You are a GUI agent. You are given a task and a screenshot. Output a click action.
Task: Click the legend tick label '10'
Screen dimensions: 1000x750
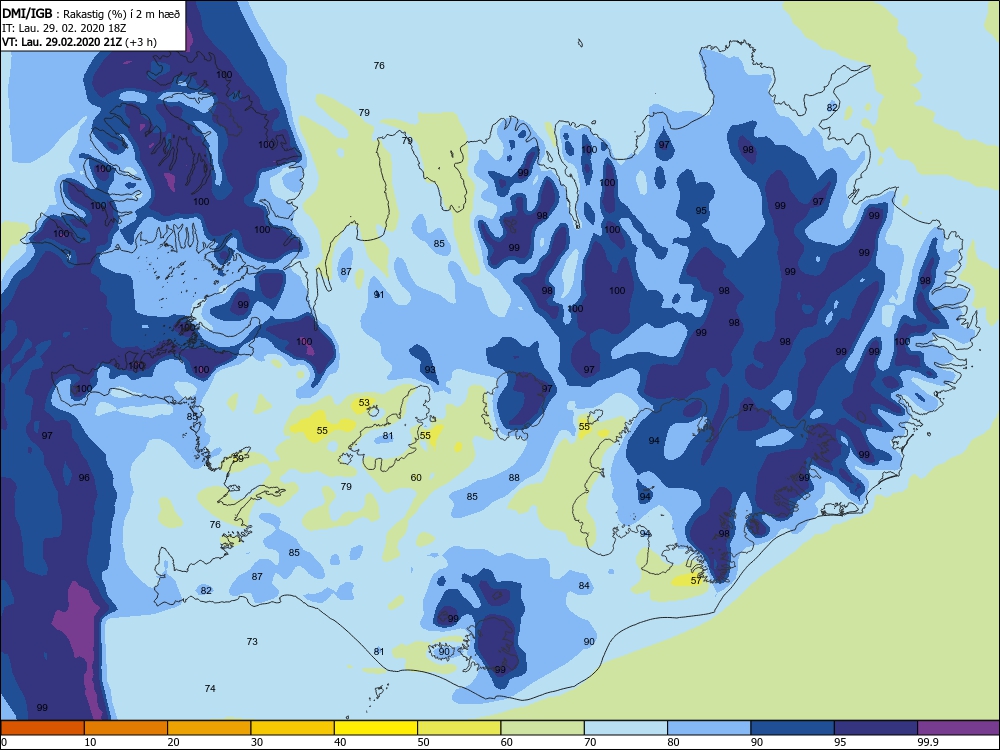(x=90, y=742)
